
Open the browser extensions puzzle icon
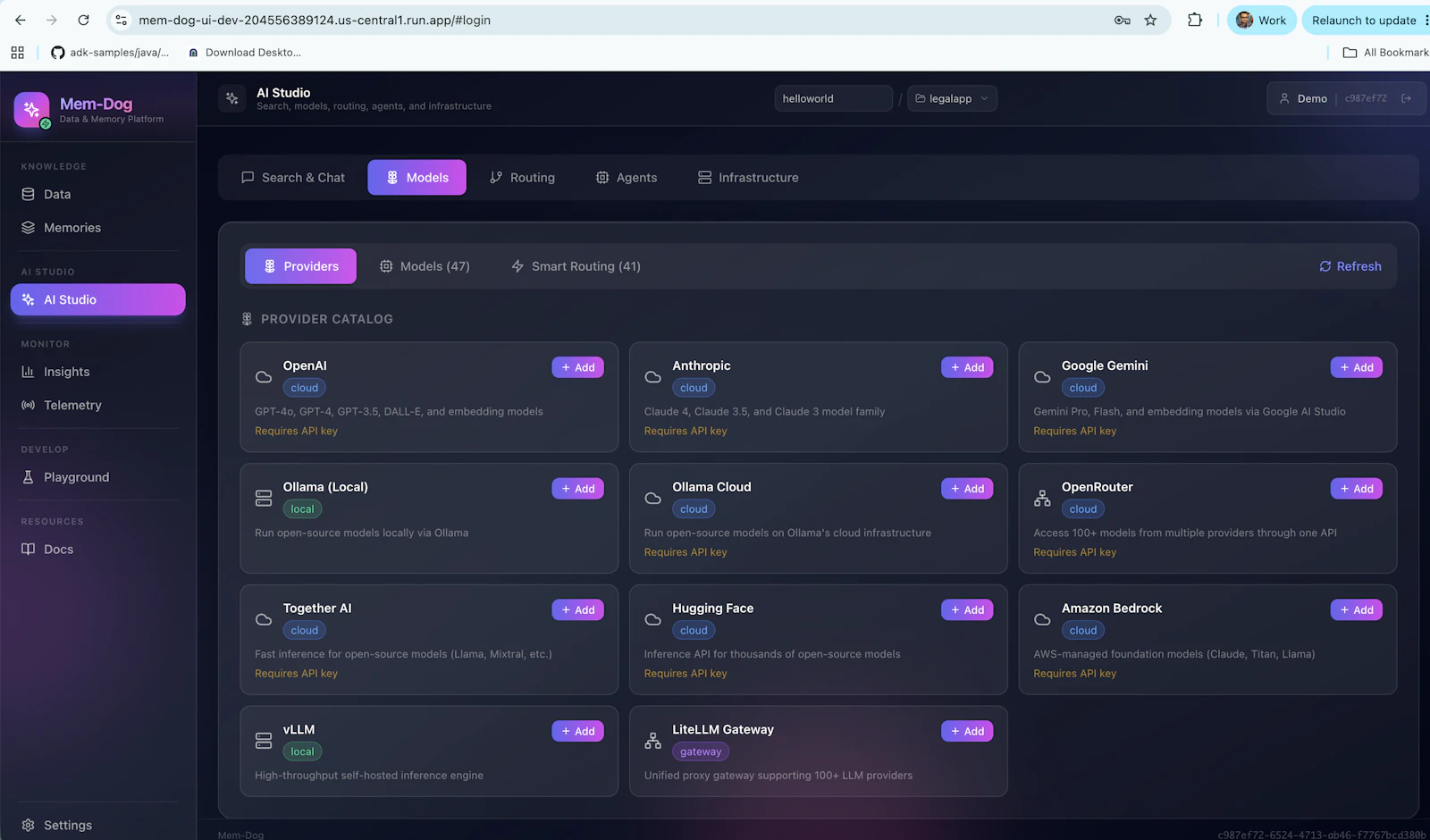1195,20
